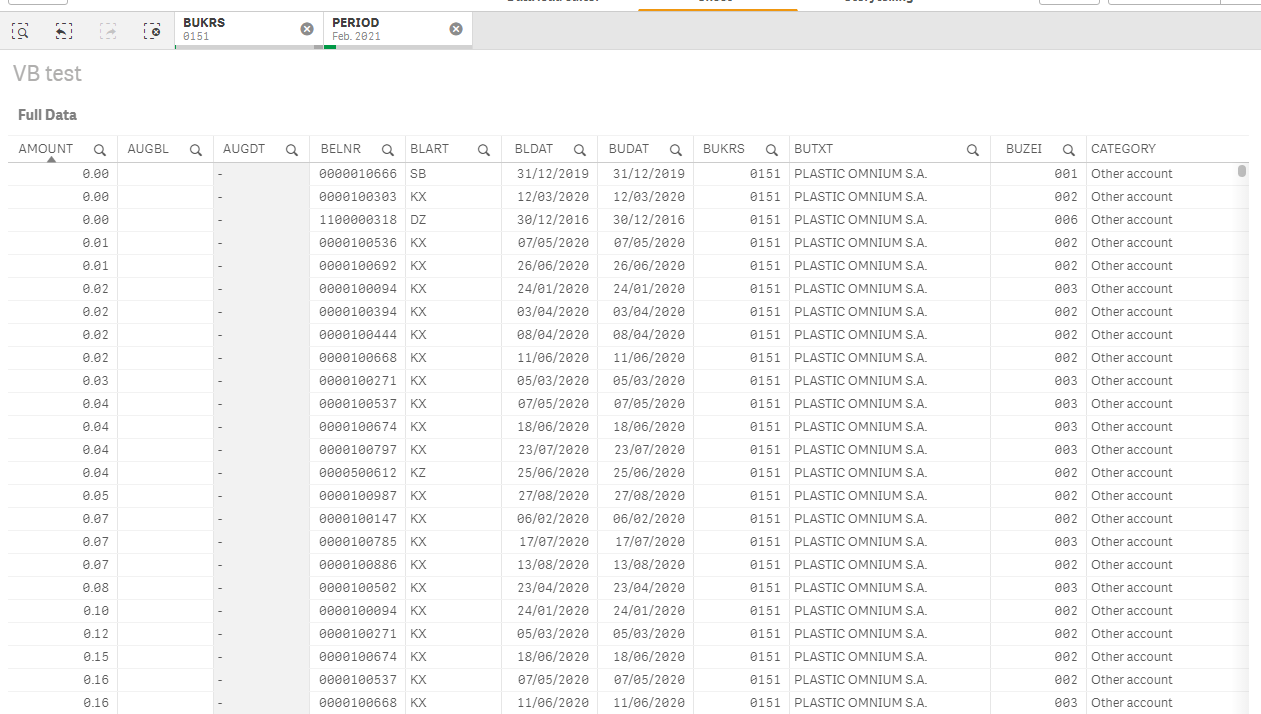The height and width of the screenshot is (714, 1261).
Task: Remove the BUKRS 0151 filter
Action: tap(307, 28)
